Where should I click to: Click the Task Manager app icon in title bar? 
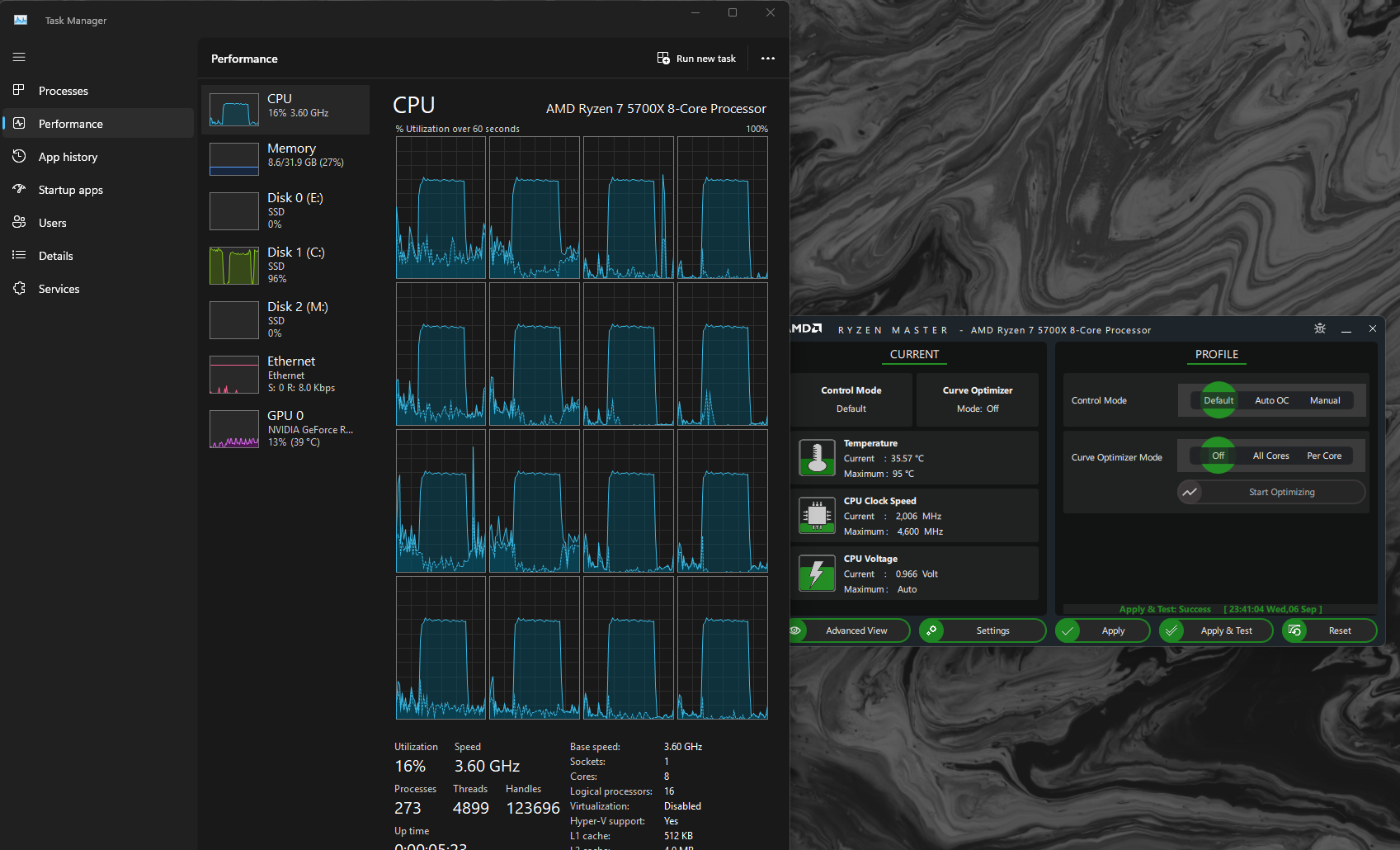[21, 20]
